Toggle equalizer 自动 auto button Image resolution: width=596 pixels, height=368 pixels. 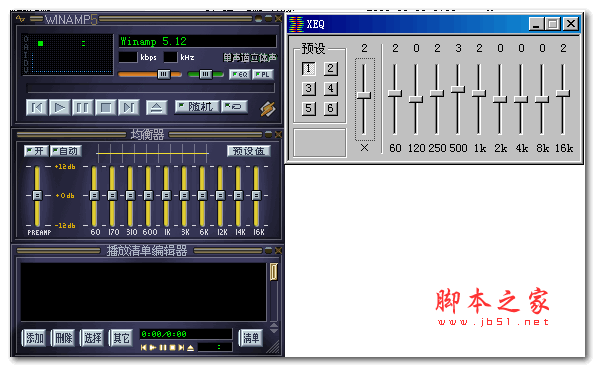tap(66, 151)
